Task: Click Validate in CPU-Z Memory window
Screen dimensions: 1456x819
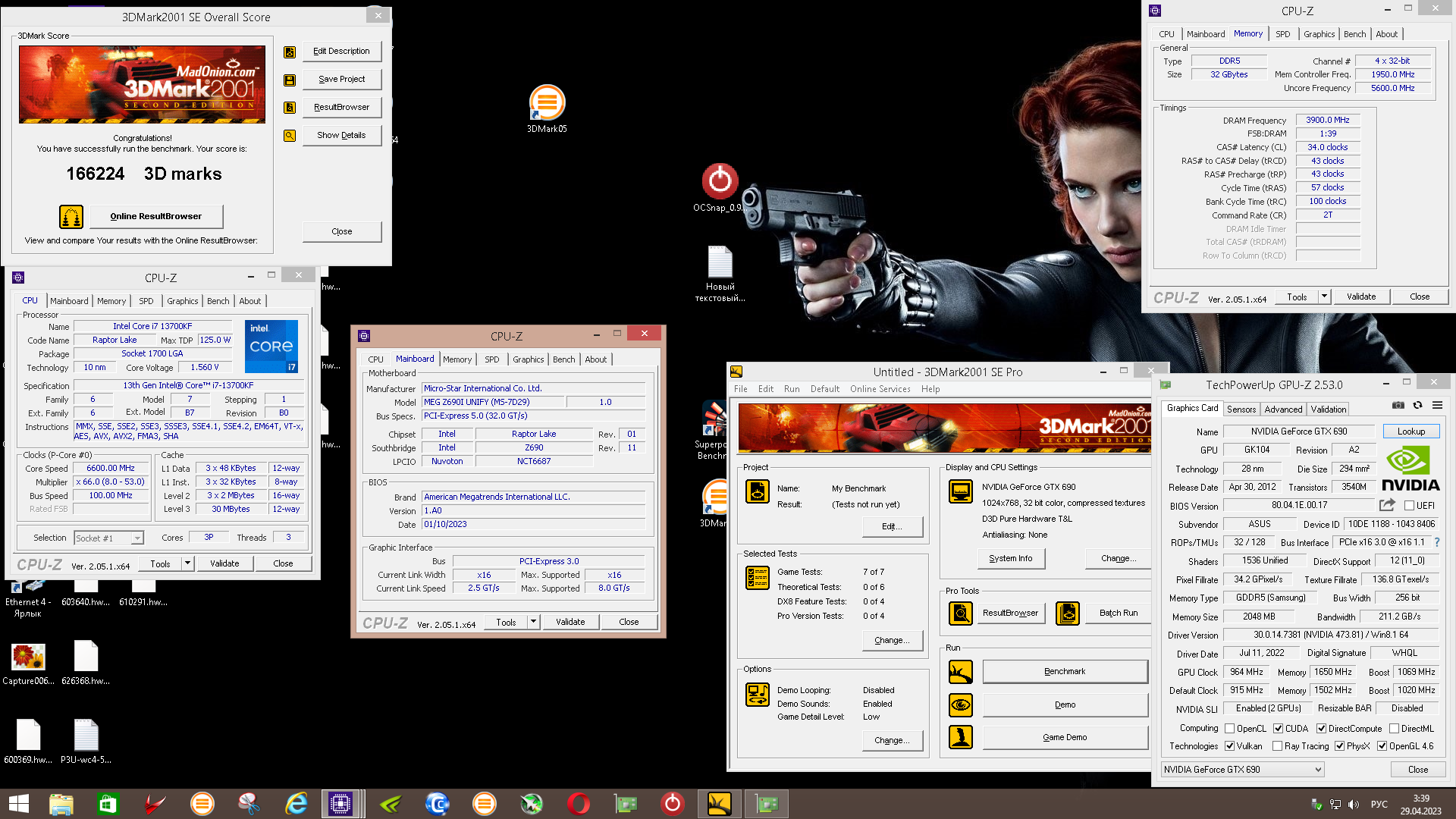Action: coord(1360,297)
